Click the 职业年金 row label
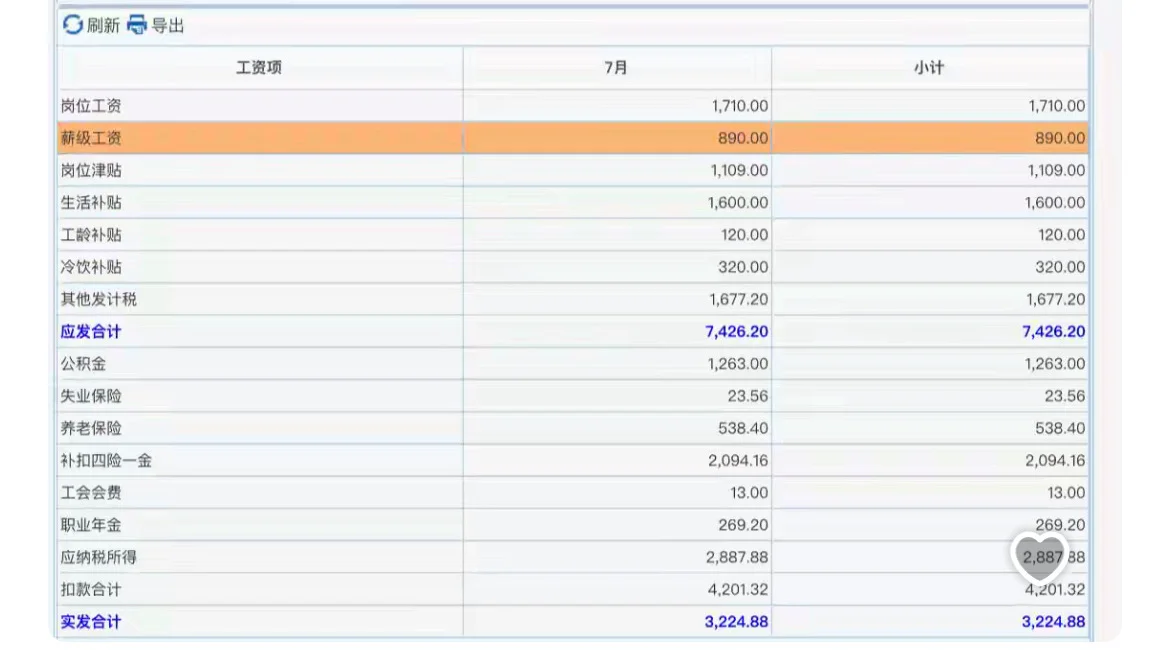Image resolution: width=1170 pixels, height=659 pixels. point(91,524)
